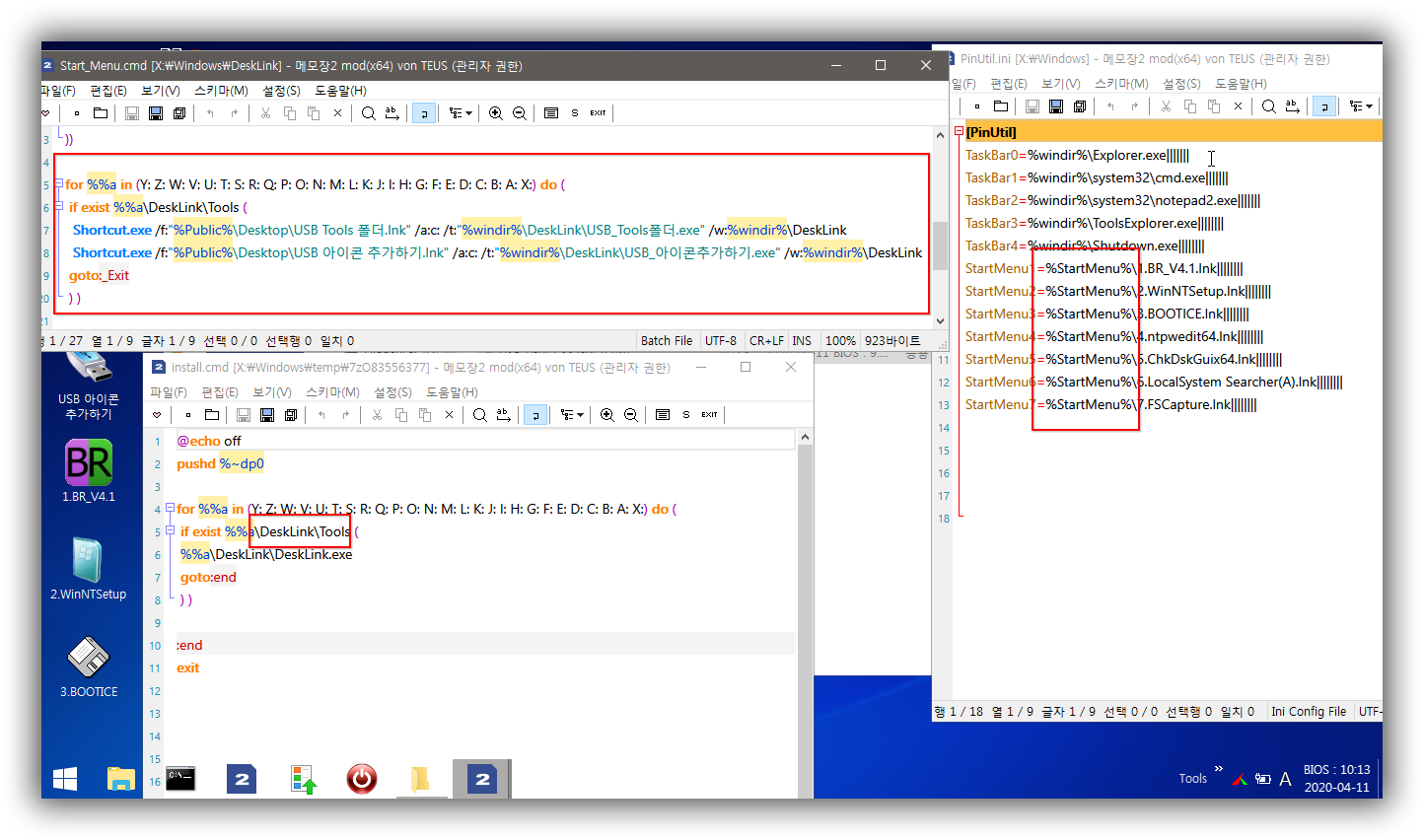
Task: Click Replace icon in PinUtil.ini toolbar
Action: pyautogui.click(x=1292, y=106)
